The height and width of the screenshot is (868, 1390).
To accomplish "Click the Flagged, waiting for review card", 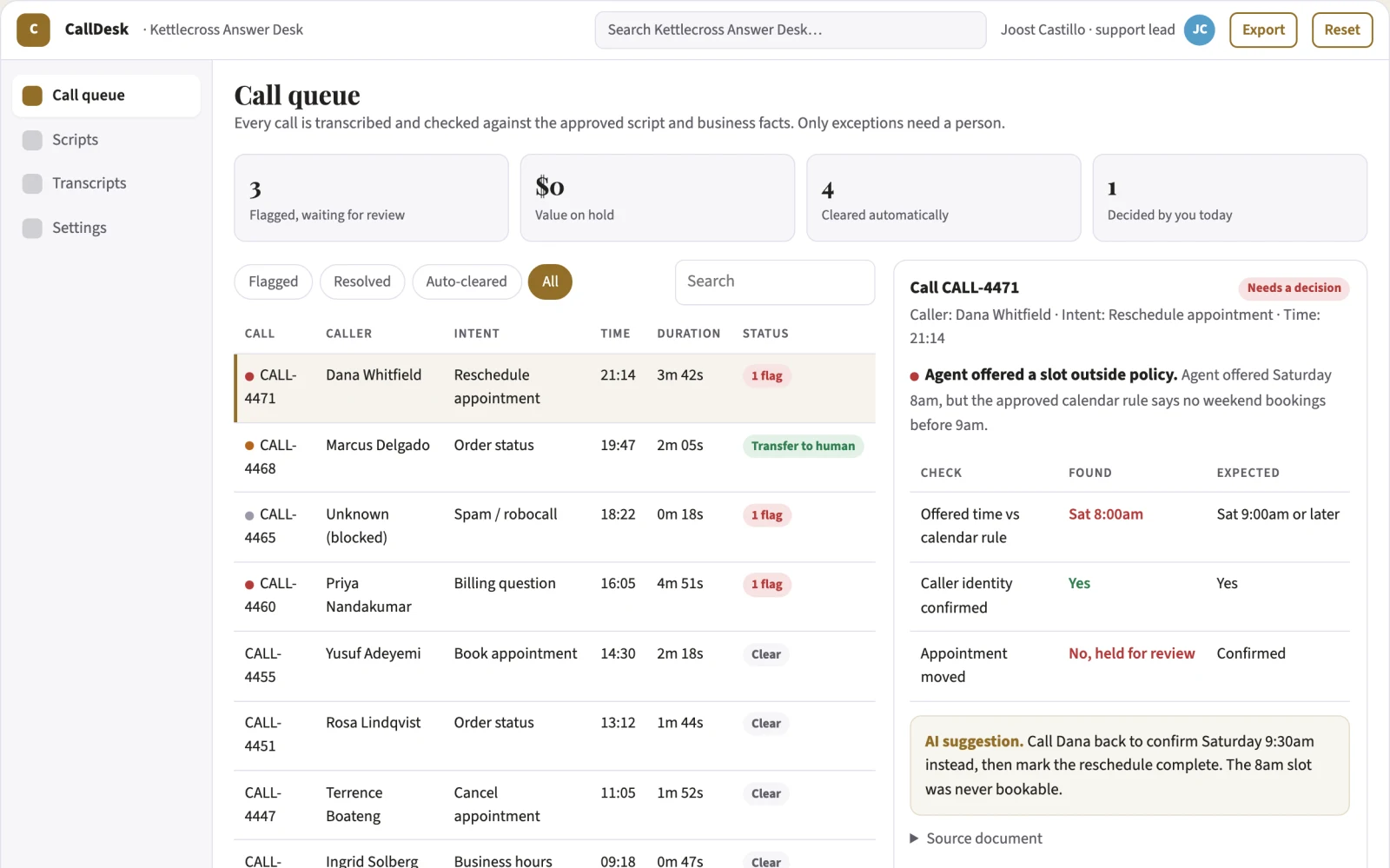I will [371, 198].
